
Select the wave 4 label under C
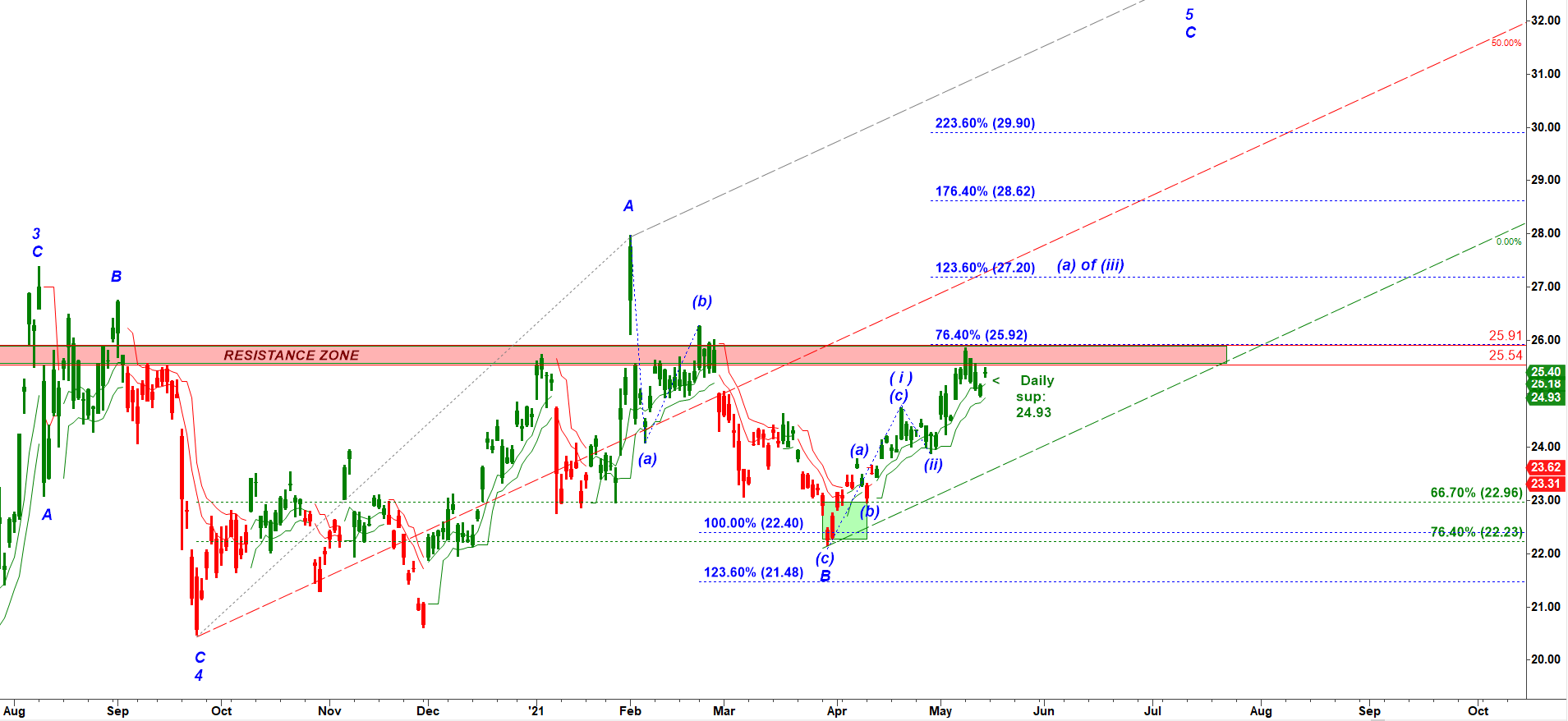click(199, 675)
